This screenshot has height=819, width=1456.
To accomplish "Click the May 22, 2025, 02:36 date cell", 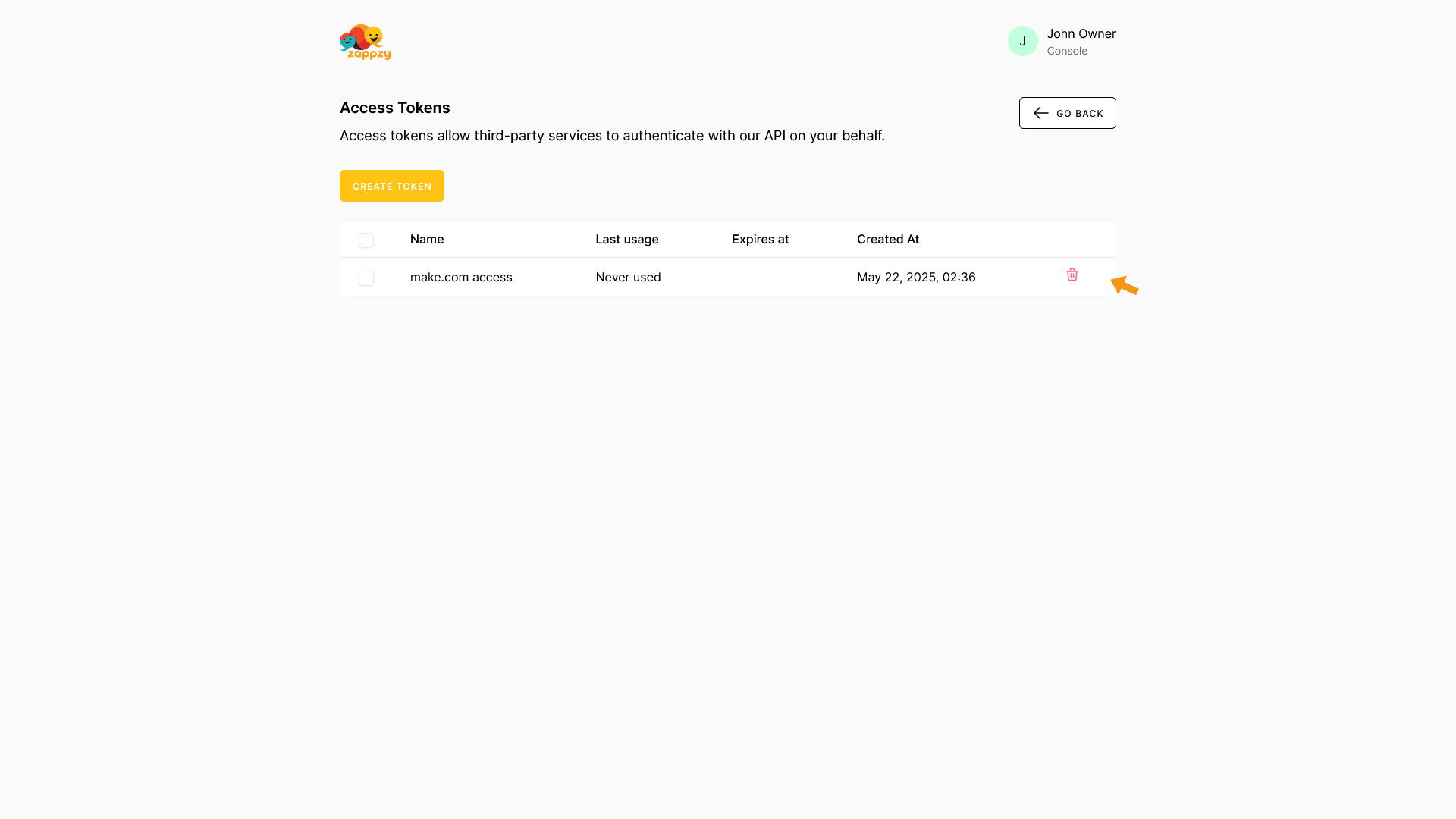I will 916,277.
